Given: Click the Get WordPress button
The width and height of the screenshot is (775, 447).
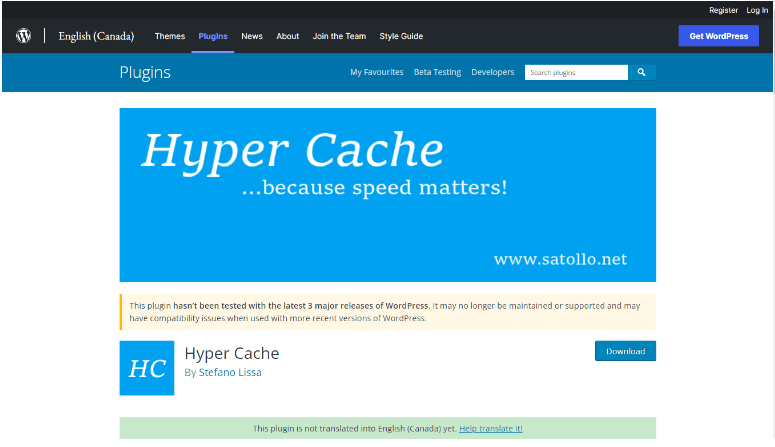Looking at the screenshot, I should [719, 36].
